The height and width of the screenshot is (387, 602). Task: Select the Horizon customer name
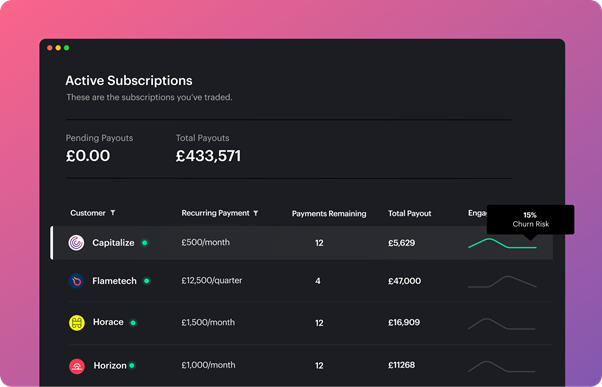click(110, 366)
